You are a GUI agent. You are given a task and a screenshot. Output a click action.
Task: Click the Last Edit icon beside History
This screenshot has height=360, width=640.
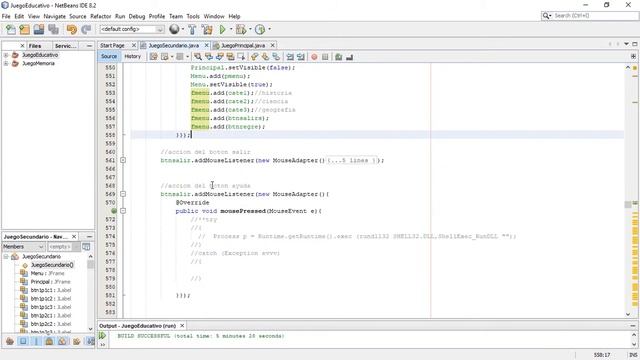click(x=153, y=57)
